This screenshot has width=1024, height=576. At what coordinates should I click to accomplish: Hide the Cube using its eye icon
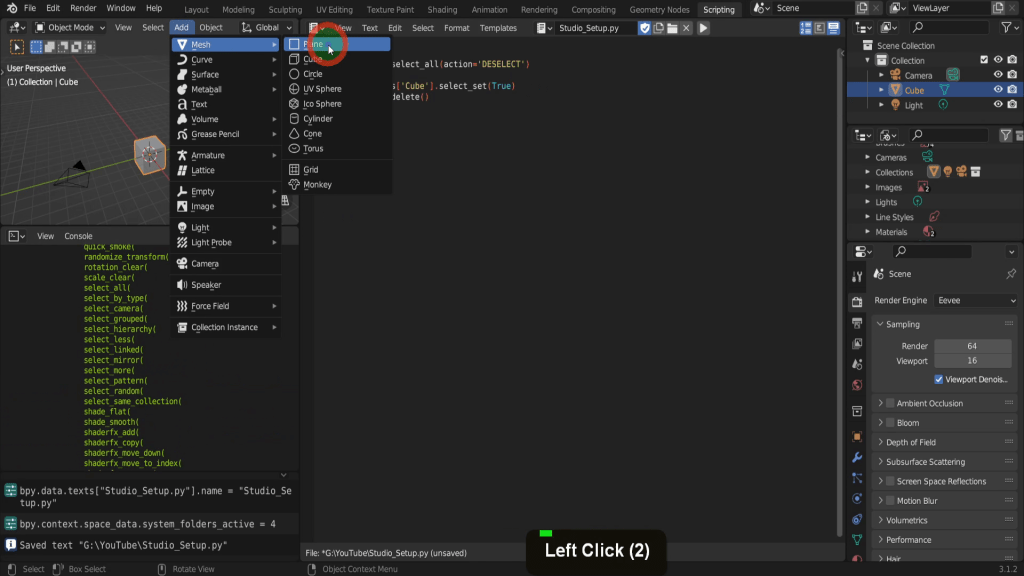[997, 90]
